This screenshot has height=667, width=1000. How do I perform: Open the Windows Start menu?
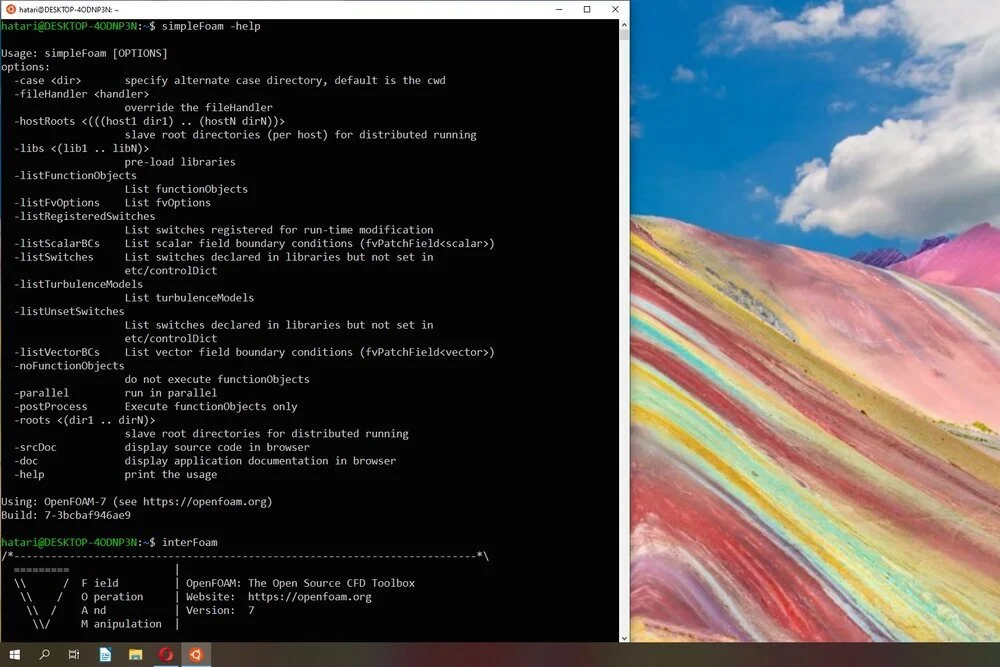(x=14, y=654)
